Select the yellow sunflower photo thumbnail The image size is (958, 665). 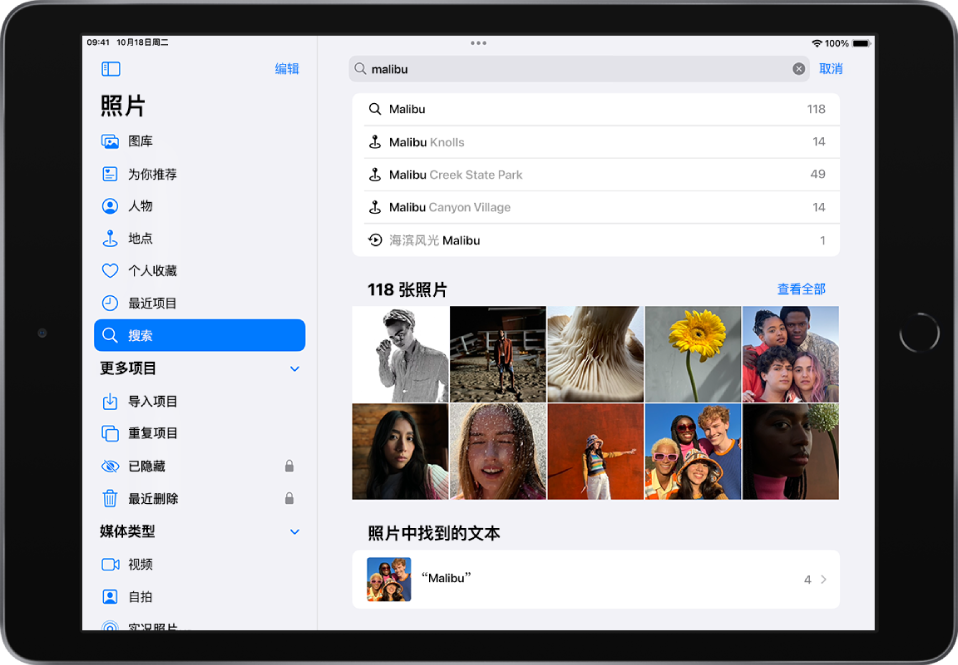click(x=693, y=354)
